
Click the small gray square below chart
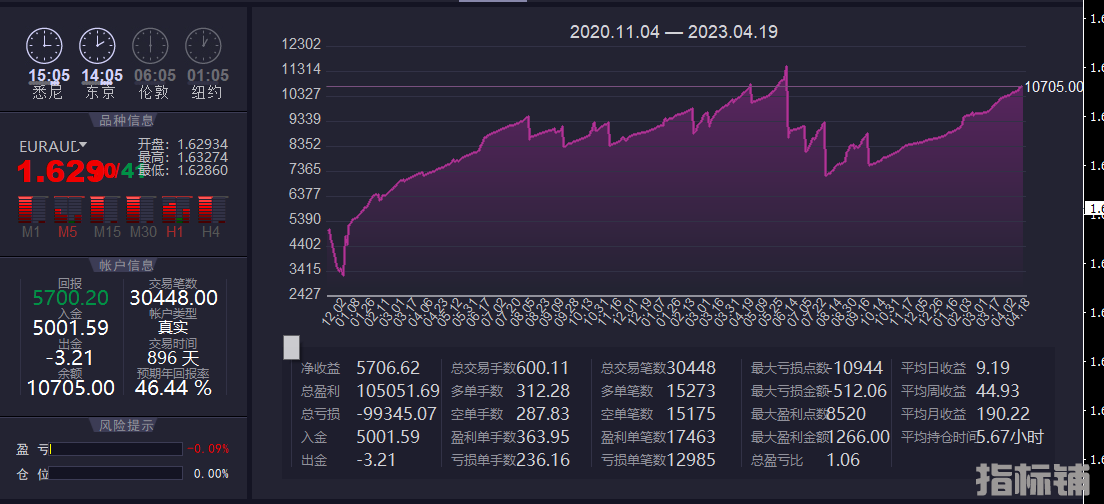[291, 347]
